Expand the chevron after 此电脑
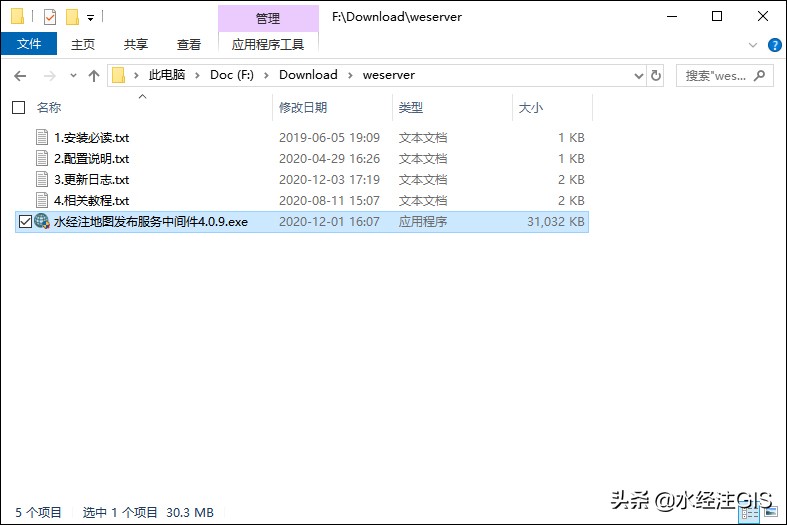The image size is (787, 525). point(197,75)
